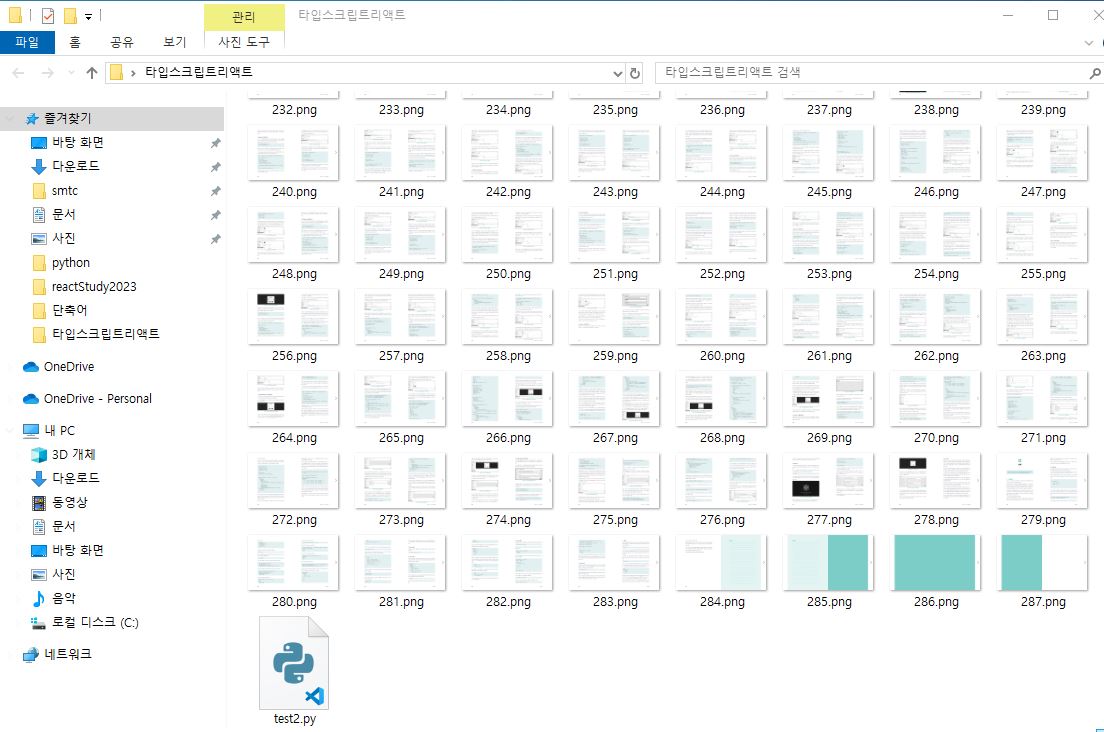This screenshot has height=732, width=1104.
Task: Open 음악 folder in navigation pane
Action: [63, 598]
